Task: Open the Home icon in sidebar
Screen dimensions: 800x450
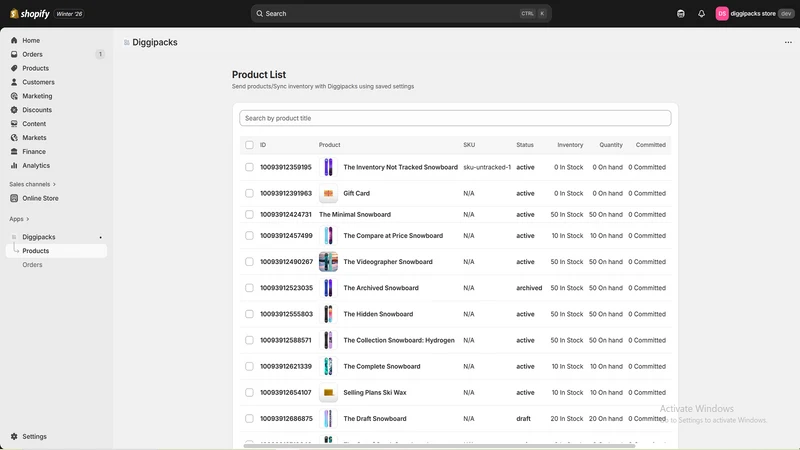Action: (14, 40)
